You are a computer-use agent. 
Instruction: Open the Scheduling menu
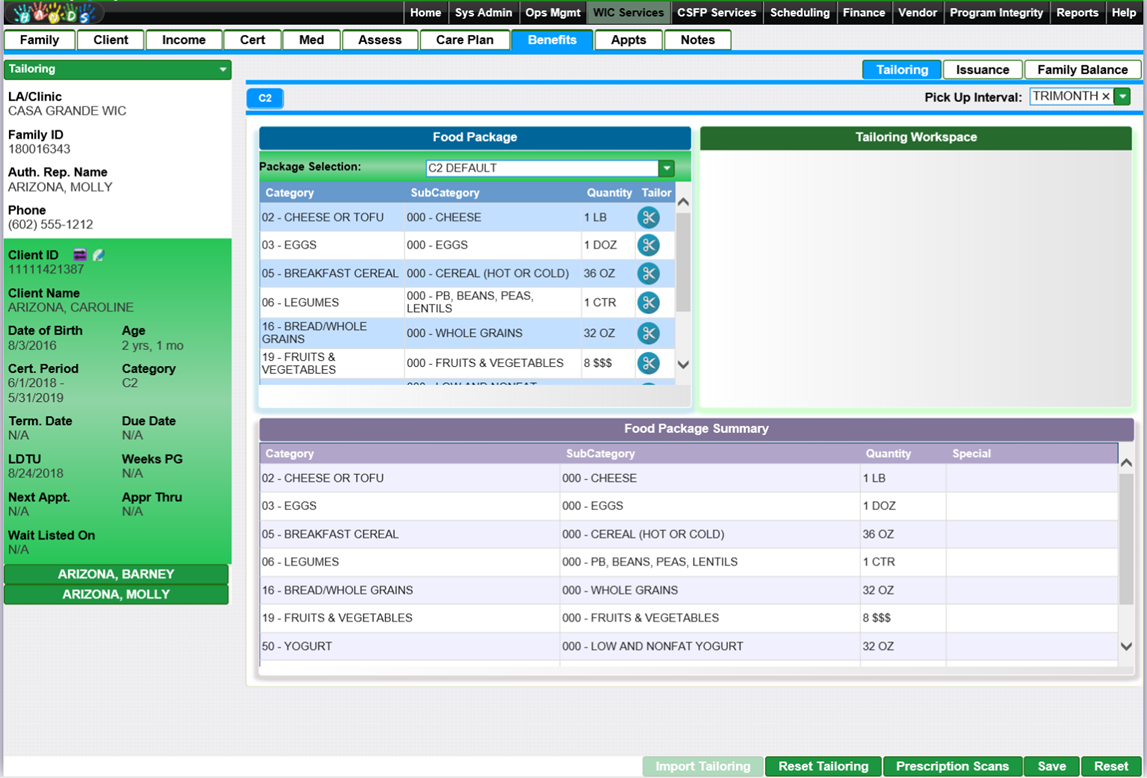click(x=799, y=13)
